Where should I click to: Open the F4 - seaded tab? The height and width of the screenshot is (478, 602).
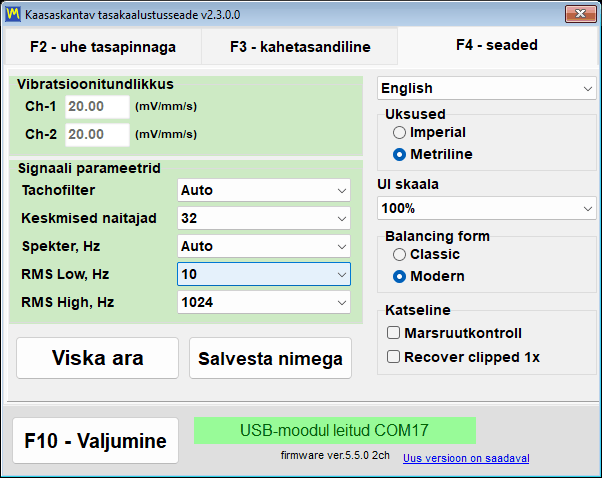497,45
